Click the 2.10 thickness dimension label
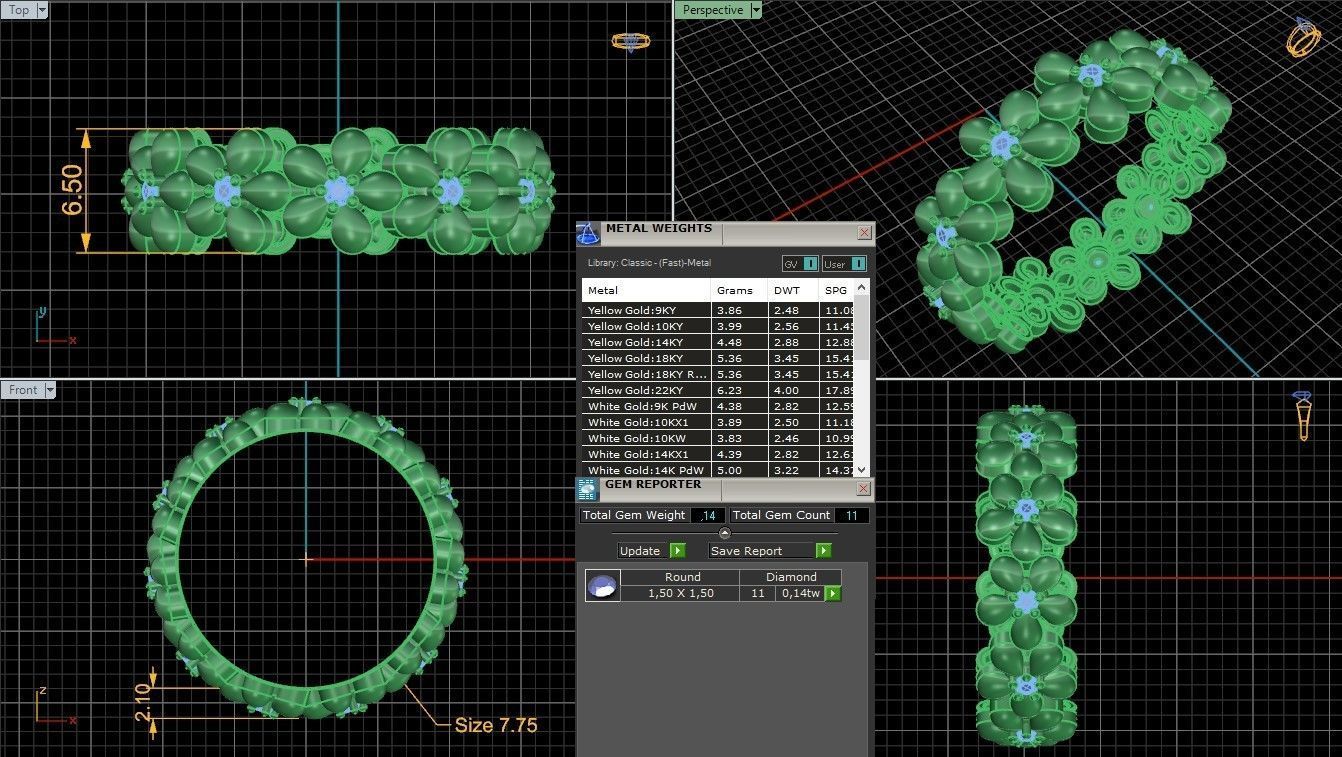This screenshot has width=1342, height=757. 141,701
